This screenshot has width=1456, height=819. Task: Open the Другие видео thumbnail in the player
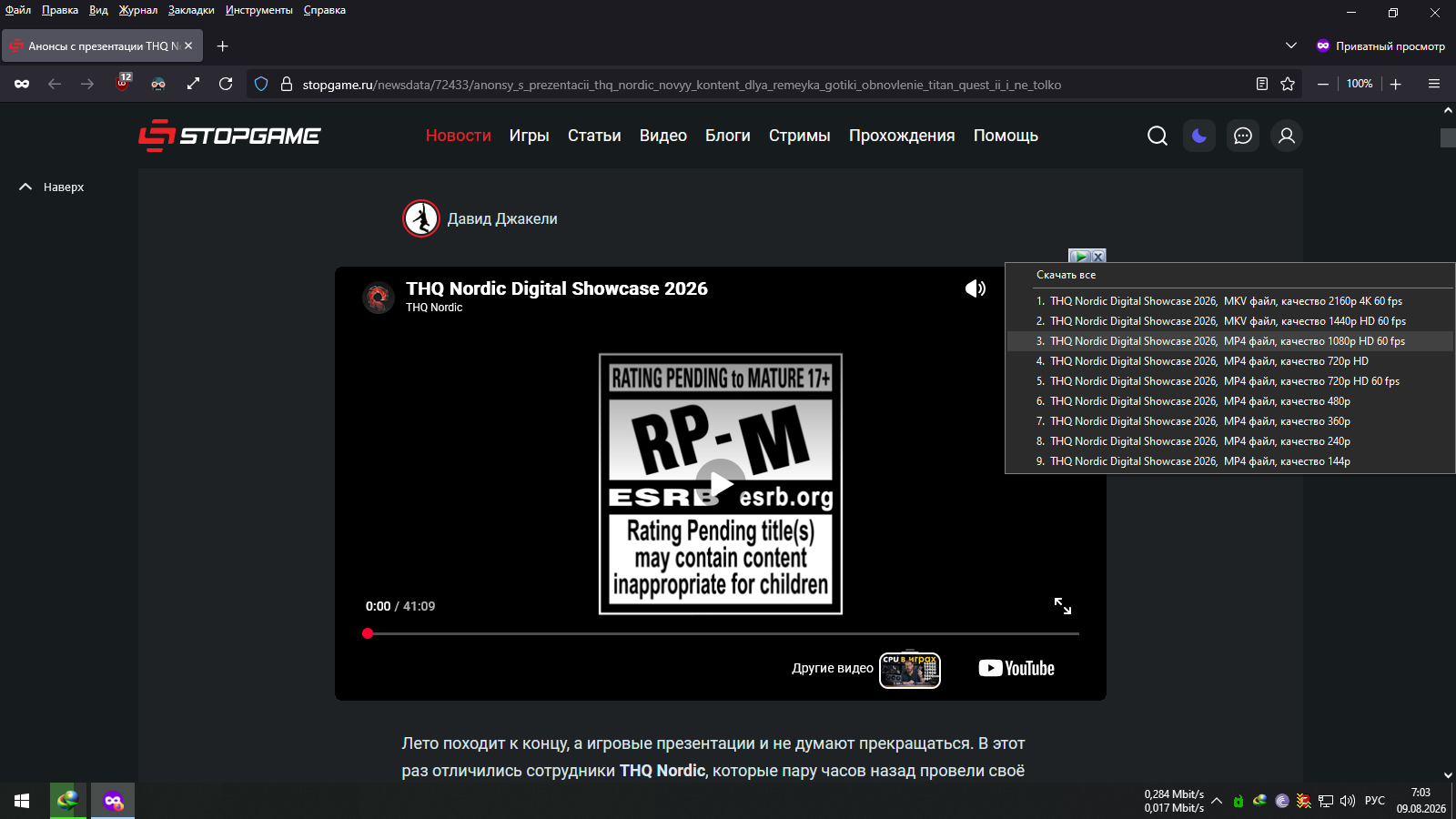(x=910, y=671)
